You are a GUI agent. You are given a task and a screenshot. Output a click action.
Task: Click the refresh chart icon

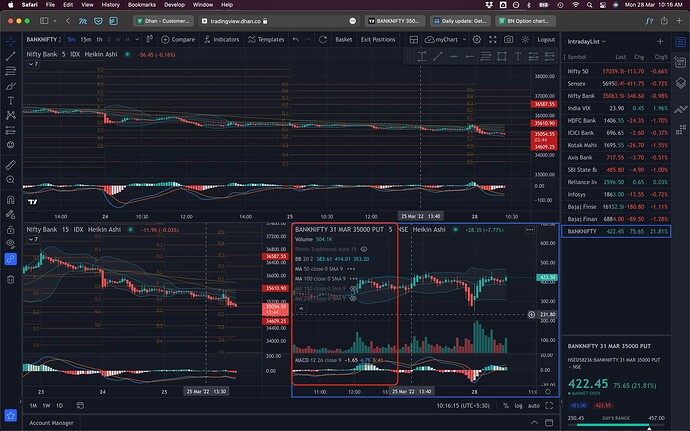pos(323,40)
